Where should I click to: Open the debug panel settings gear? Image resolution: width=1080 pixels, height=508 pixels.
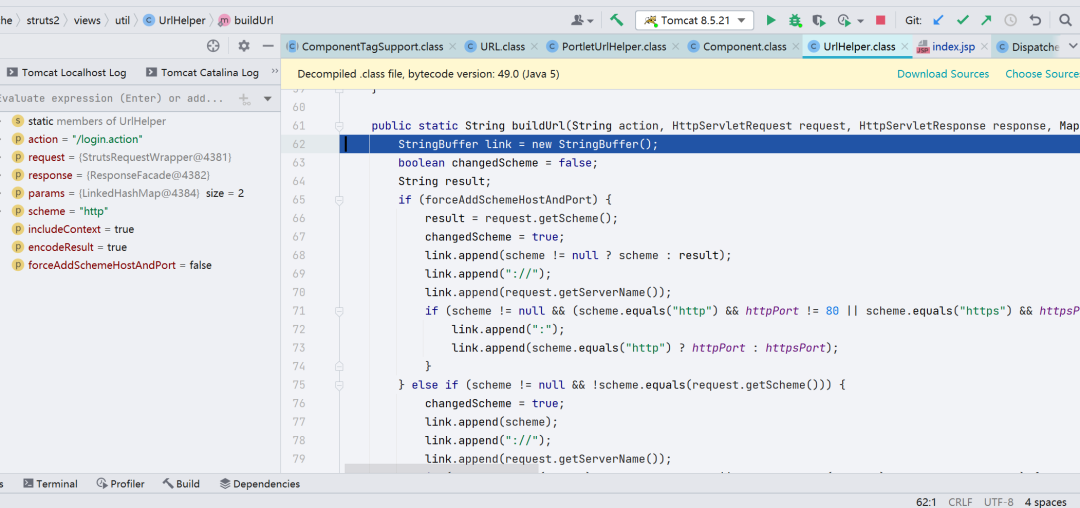tap(244, 46)
